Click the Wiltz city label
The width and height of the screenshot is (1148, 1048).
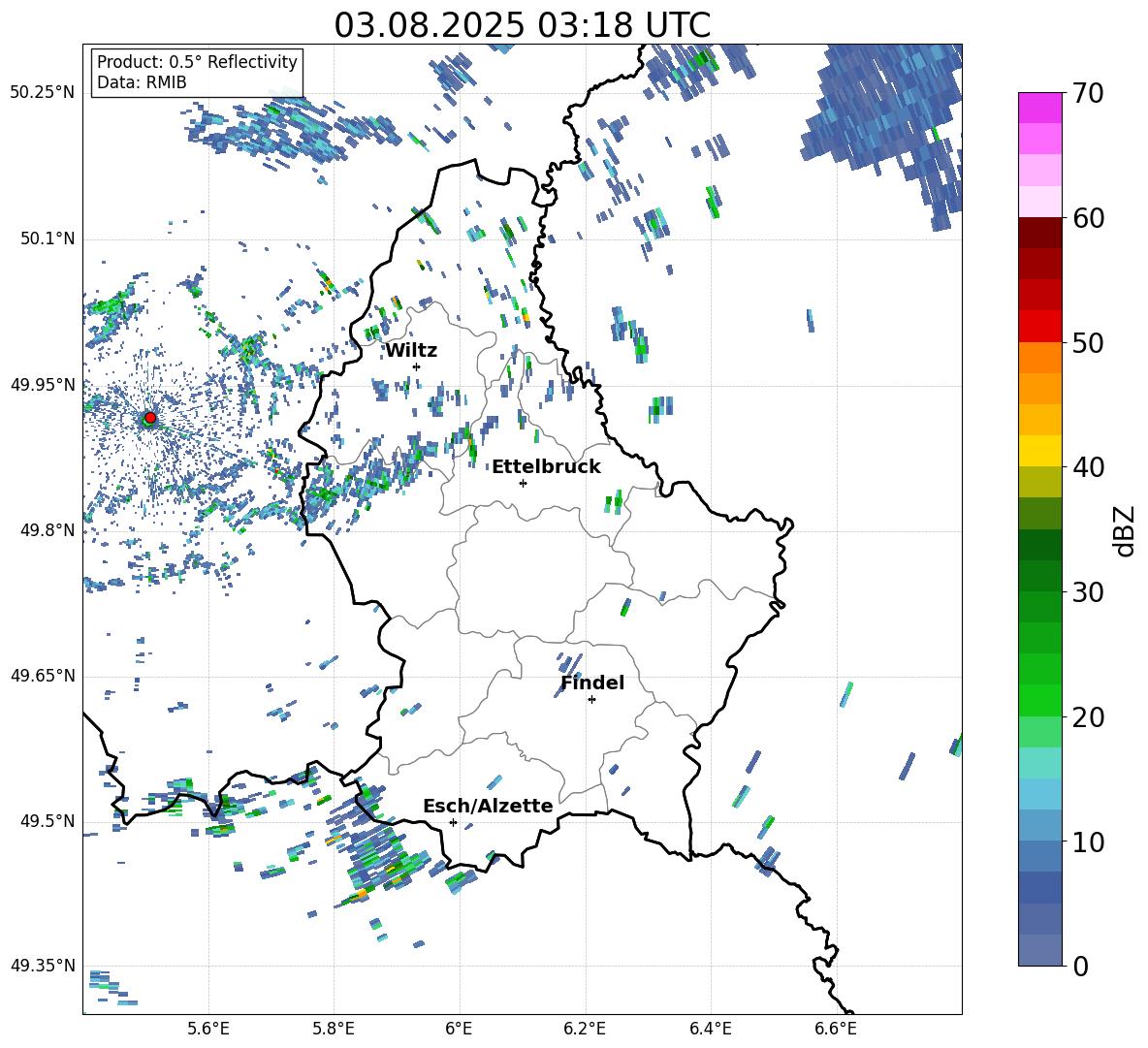[x=411, y=351]
